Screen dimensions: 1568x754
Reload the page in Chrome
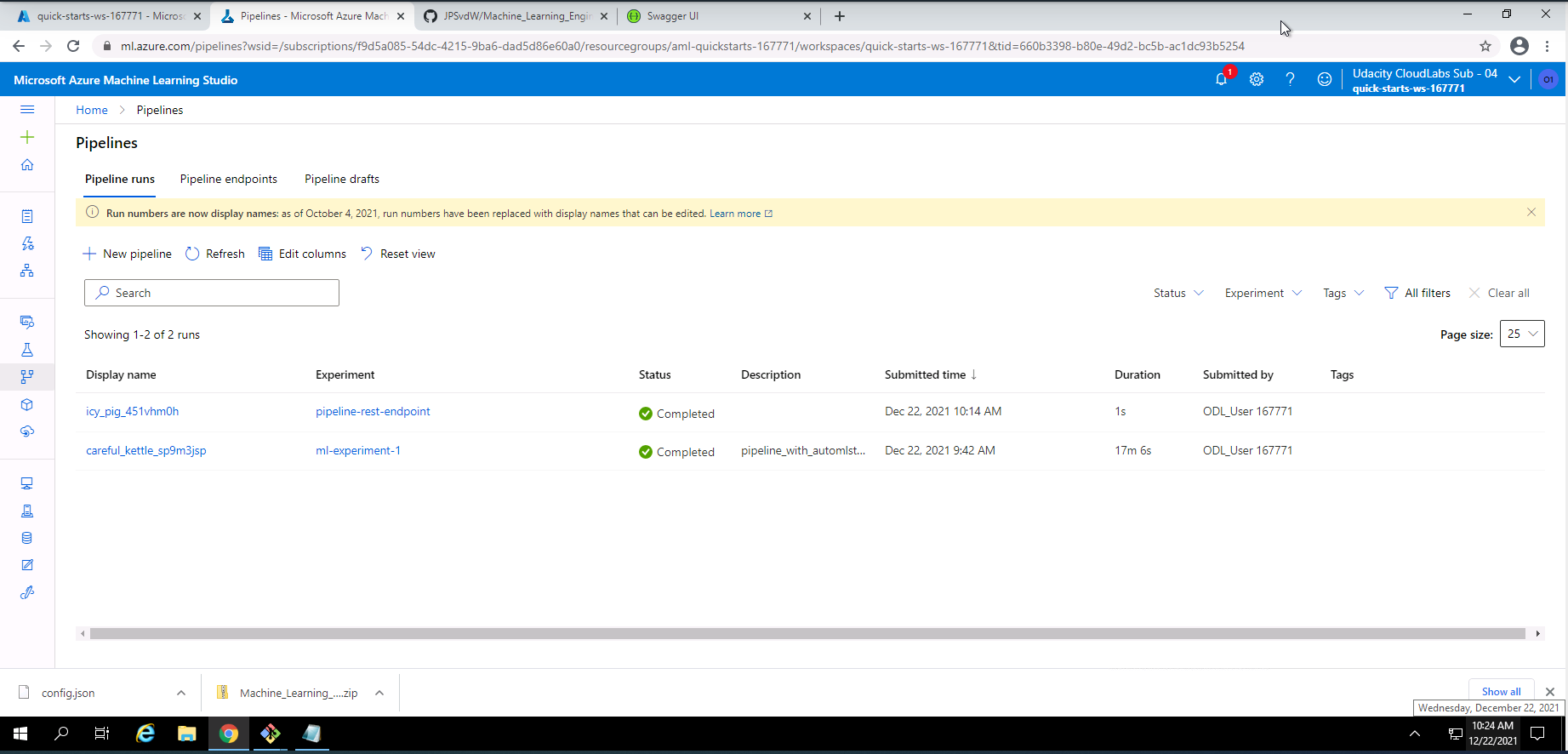[73, 46]
